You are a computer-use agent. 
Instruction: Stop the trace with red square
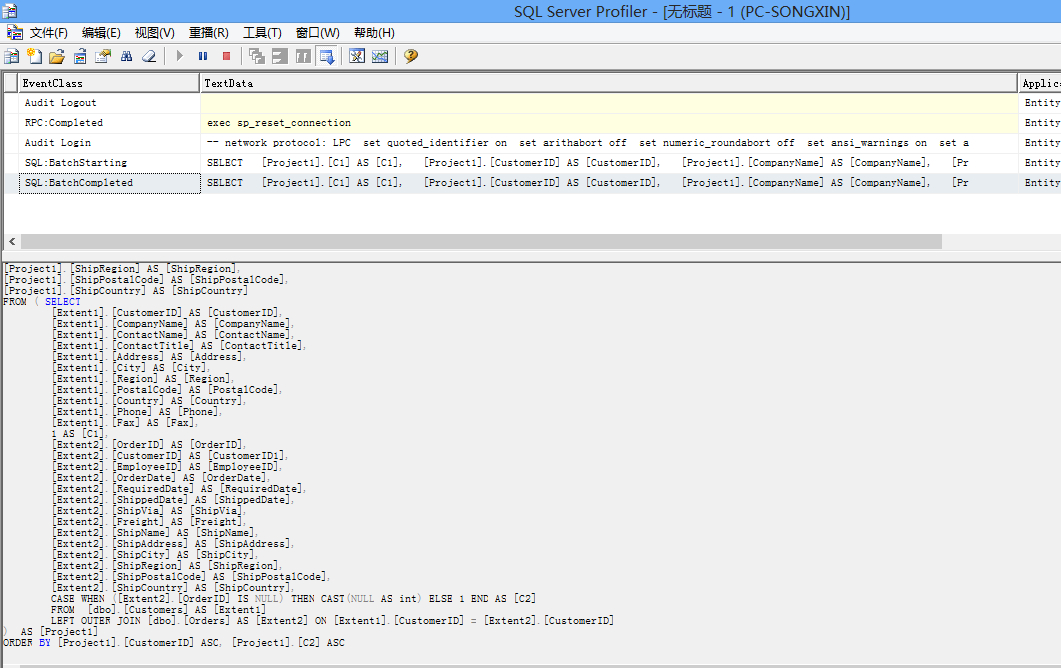tap(227, 56)
